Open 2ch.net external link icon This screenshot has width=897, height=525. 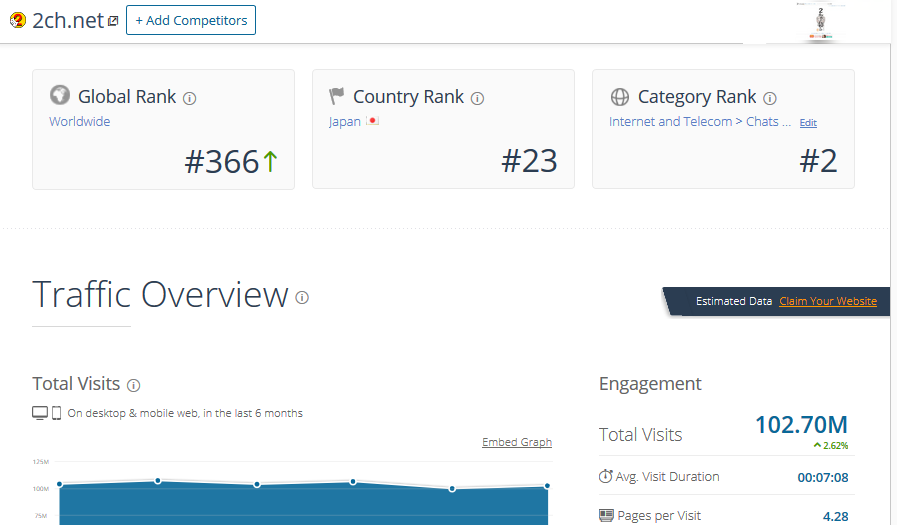(x=113, y=21)
